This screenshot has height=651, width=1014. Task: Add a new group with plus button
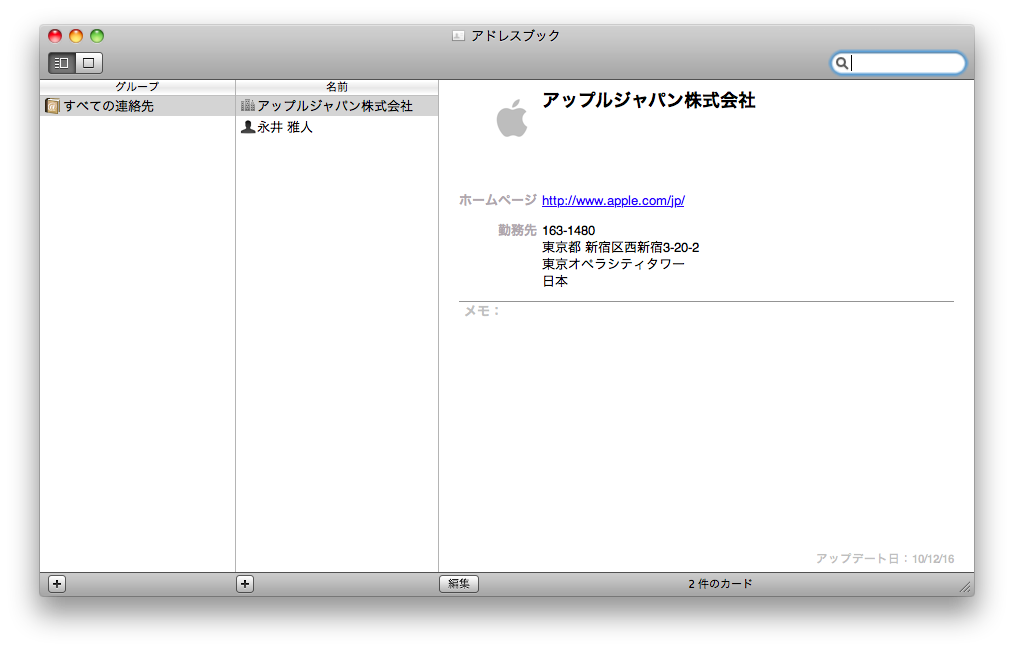(x=57, y=584)
